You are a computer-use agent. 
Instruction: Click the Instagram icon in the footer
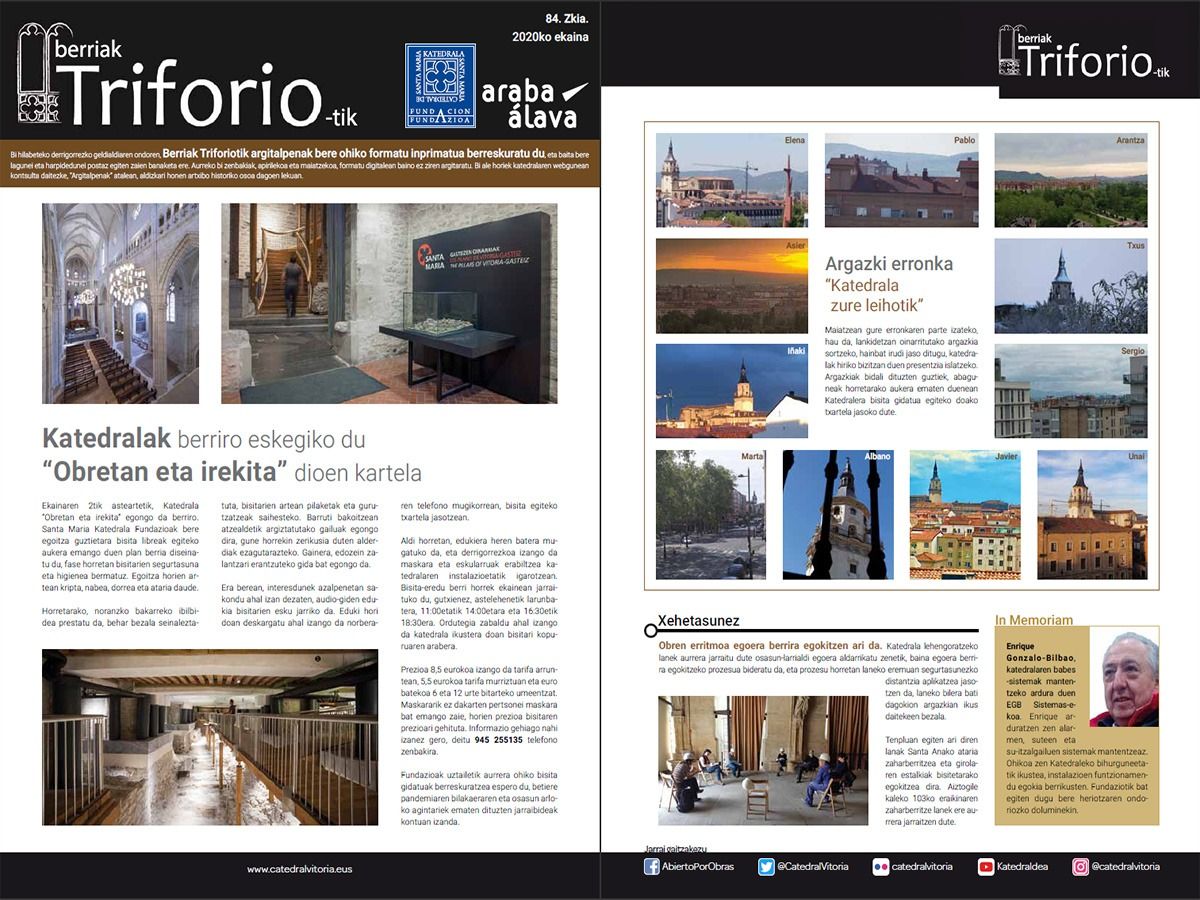1080,866
